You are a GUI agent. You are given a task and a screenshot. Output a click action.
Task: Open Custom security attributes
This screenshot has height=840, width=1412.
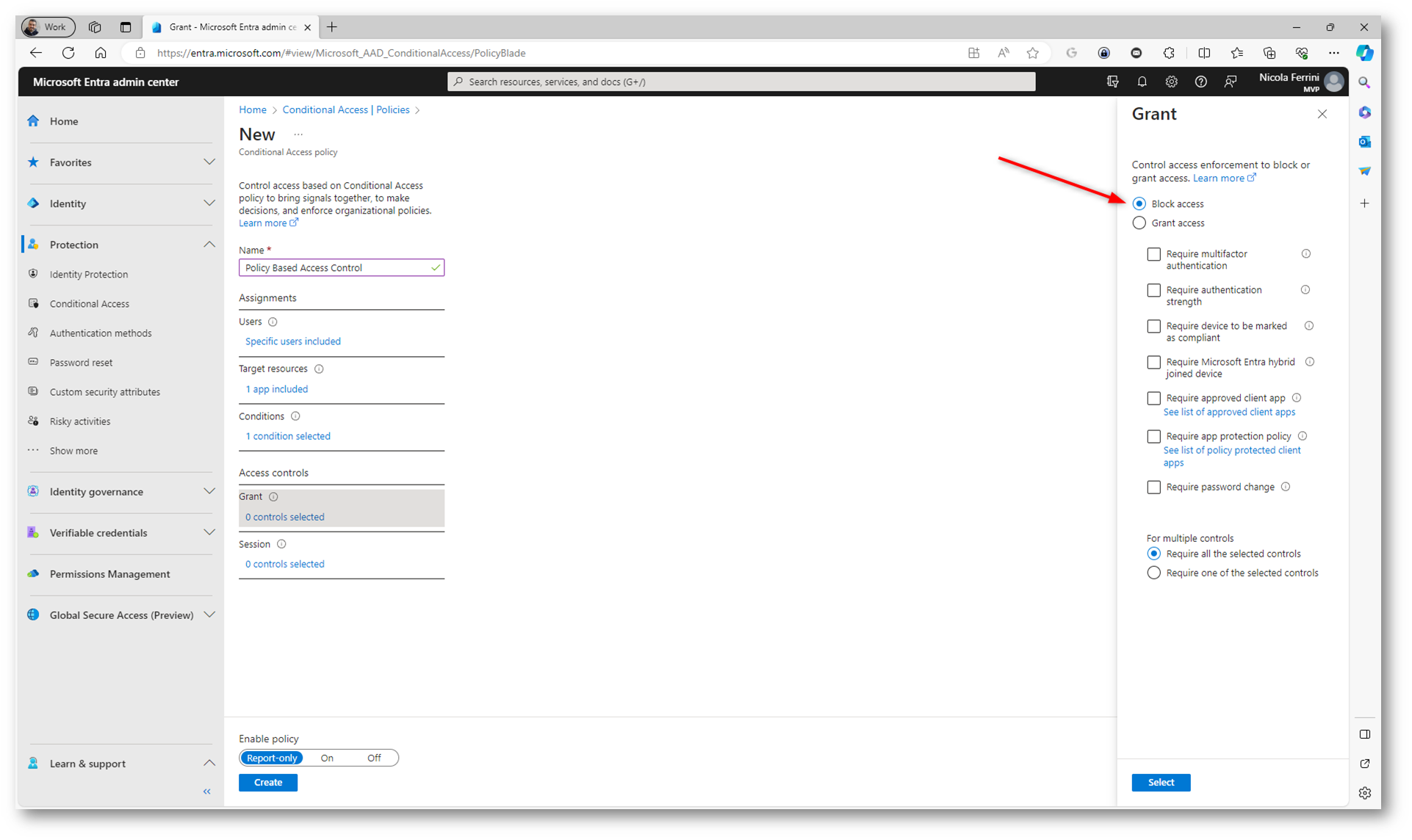click(x=105, y=391)
